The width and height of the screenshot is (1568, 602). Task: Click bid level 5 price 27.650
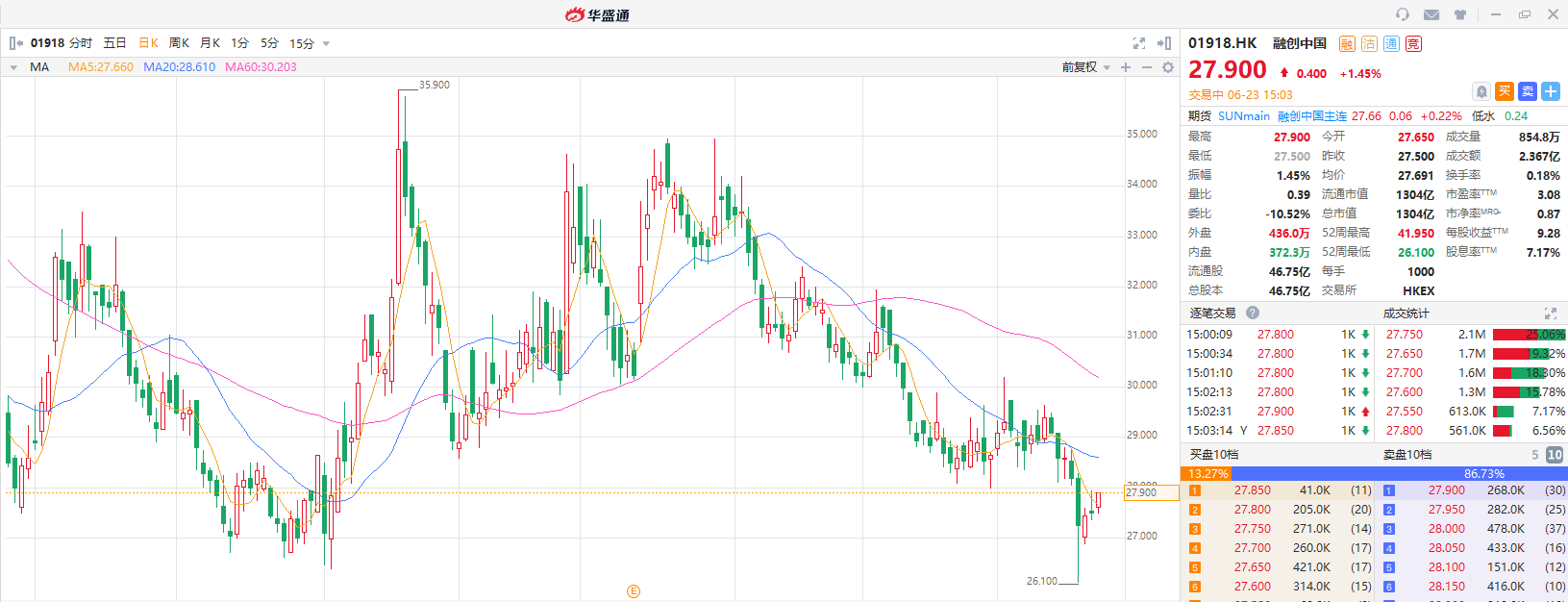1253,567
